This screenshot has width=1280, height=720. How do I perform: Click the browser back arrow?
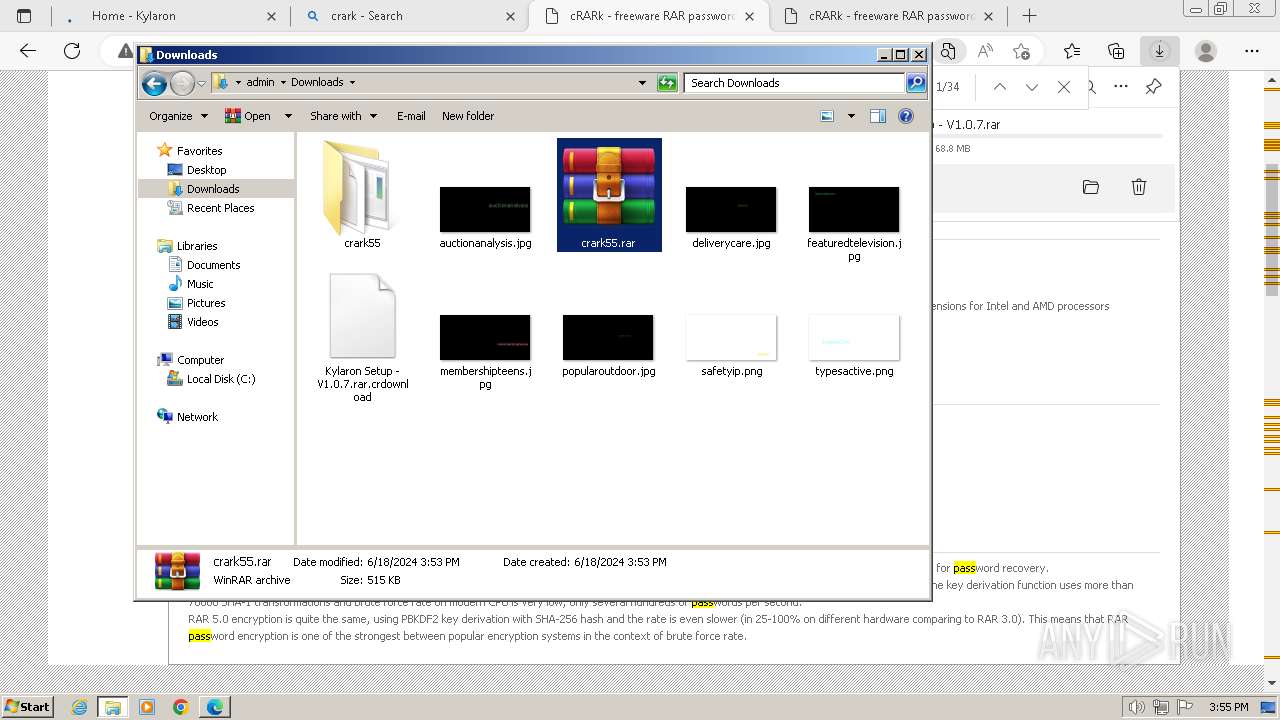pyautogui.click(x=28, y=51)
